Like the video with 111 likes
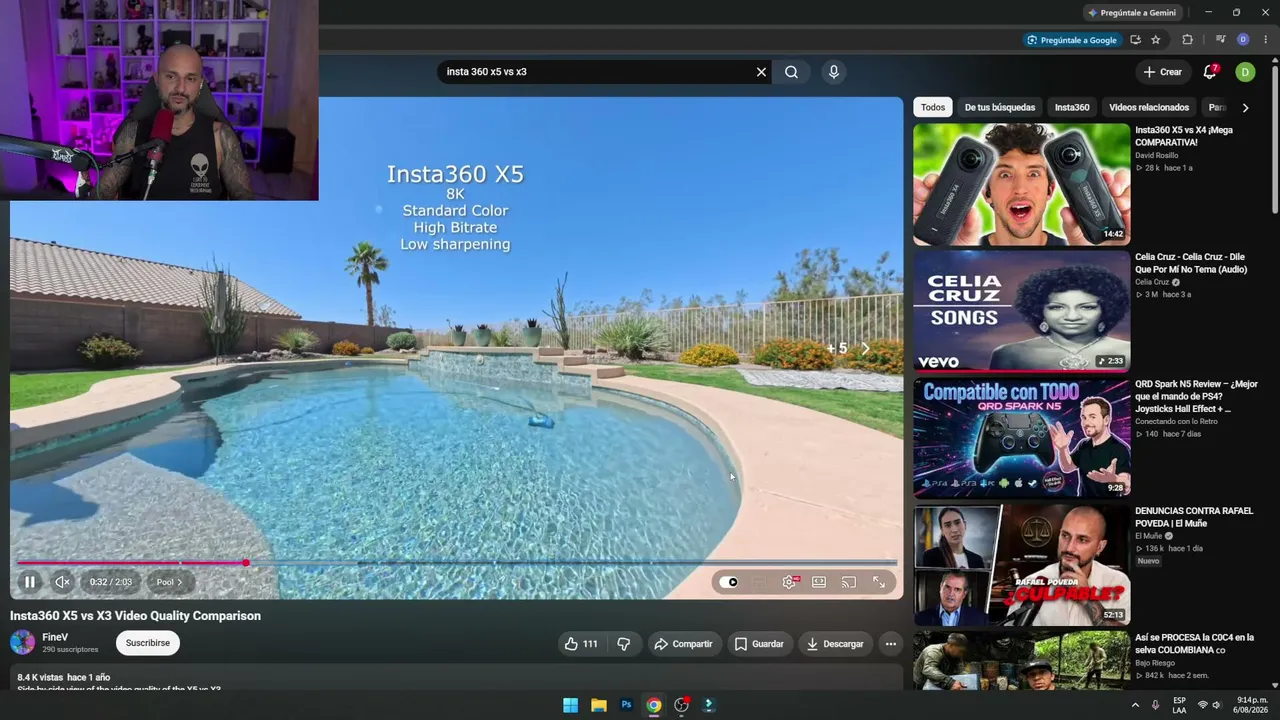Screen dimensions: 1280x720 (x=581, y=644)
